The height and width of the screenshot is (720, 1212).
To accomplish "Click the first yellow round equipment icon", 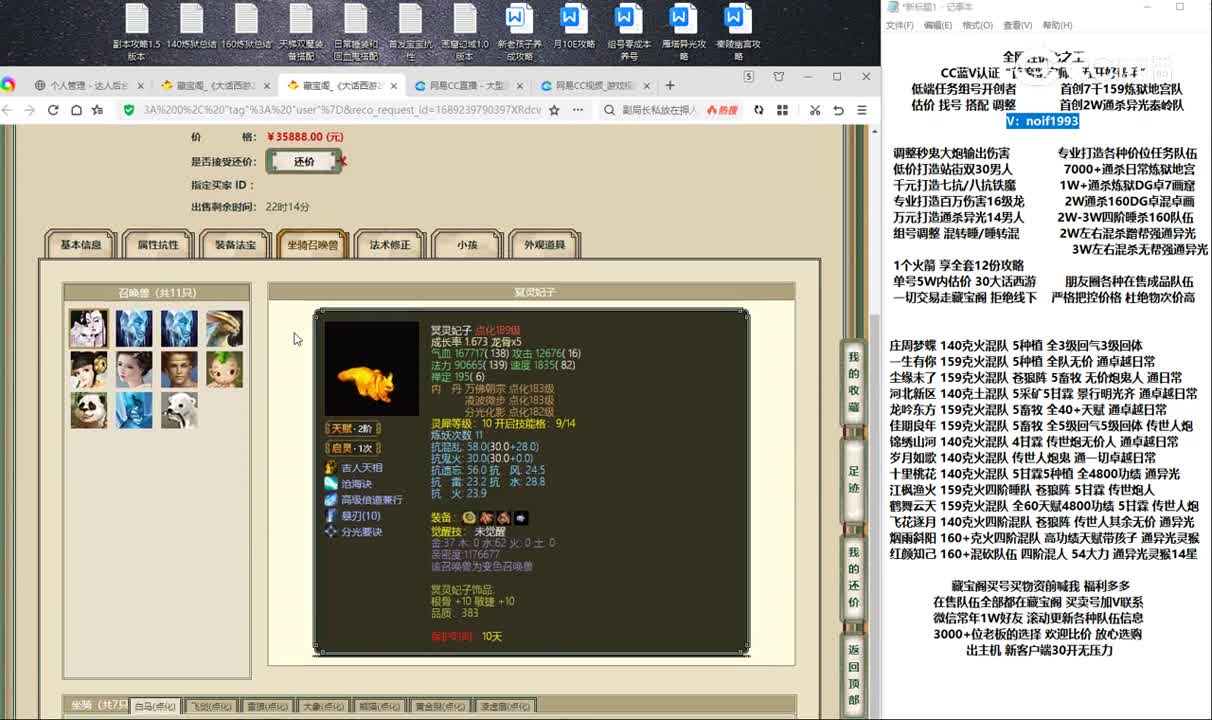I will [x=469, y=517].
